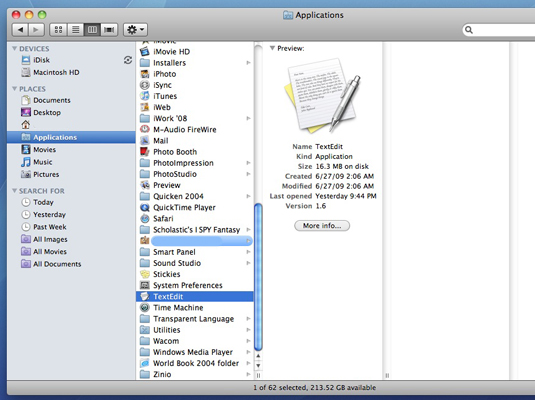Select the iWeb app icon

coord(145,107)
